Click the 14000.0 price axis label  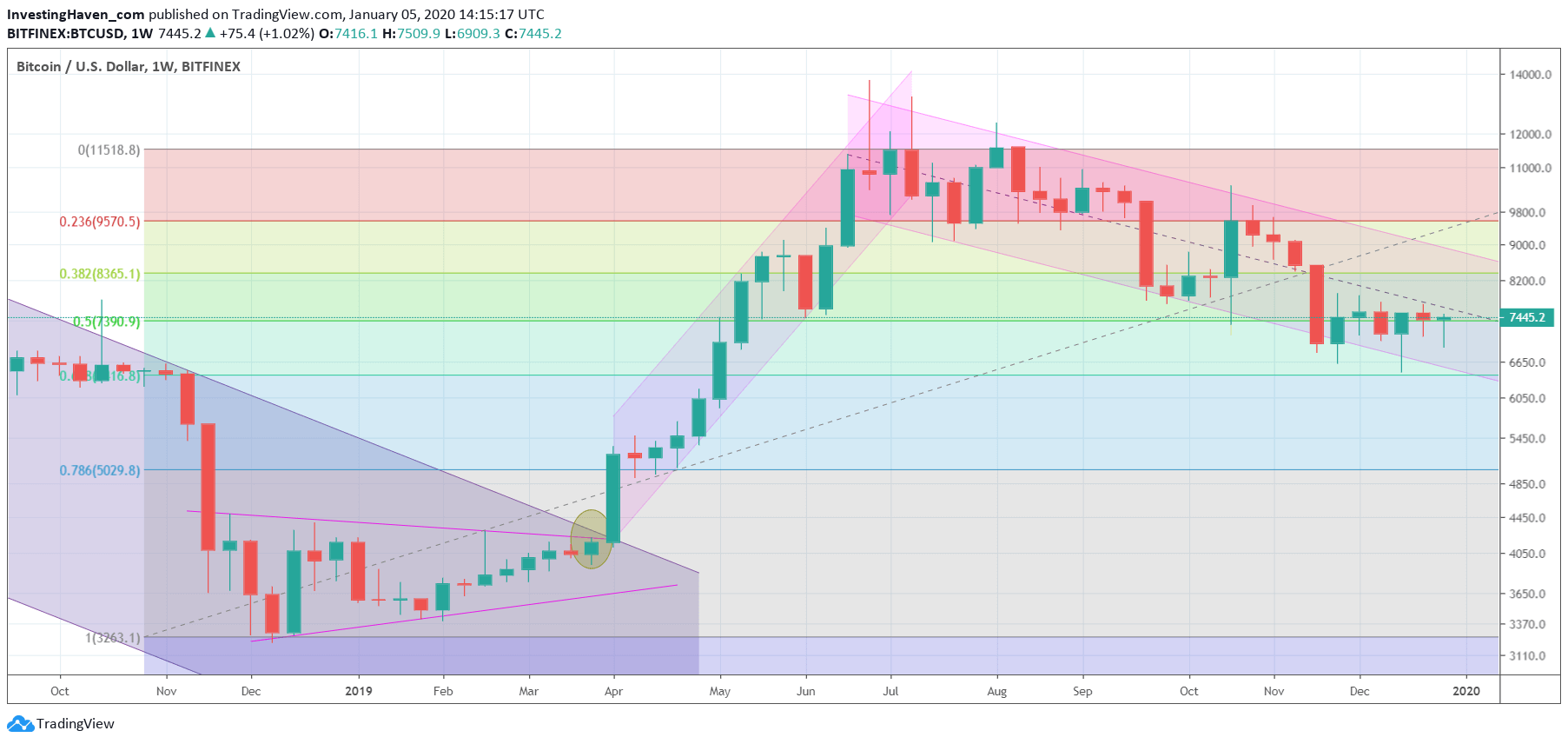[1530, 75]
